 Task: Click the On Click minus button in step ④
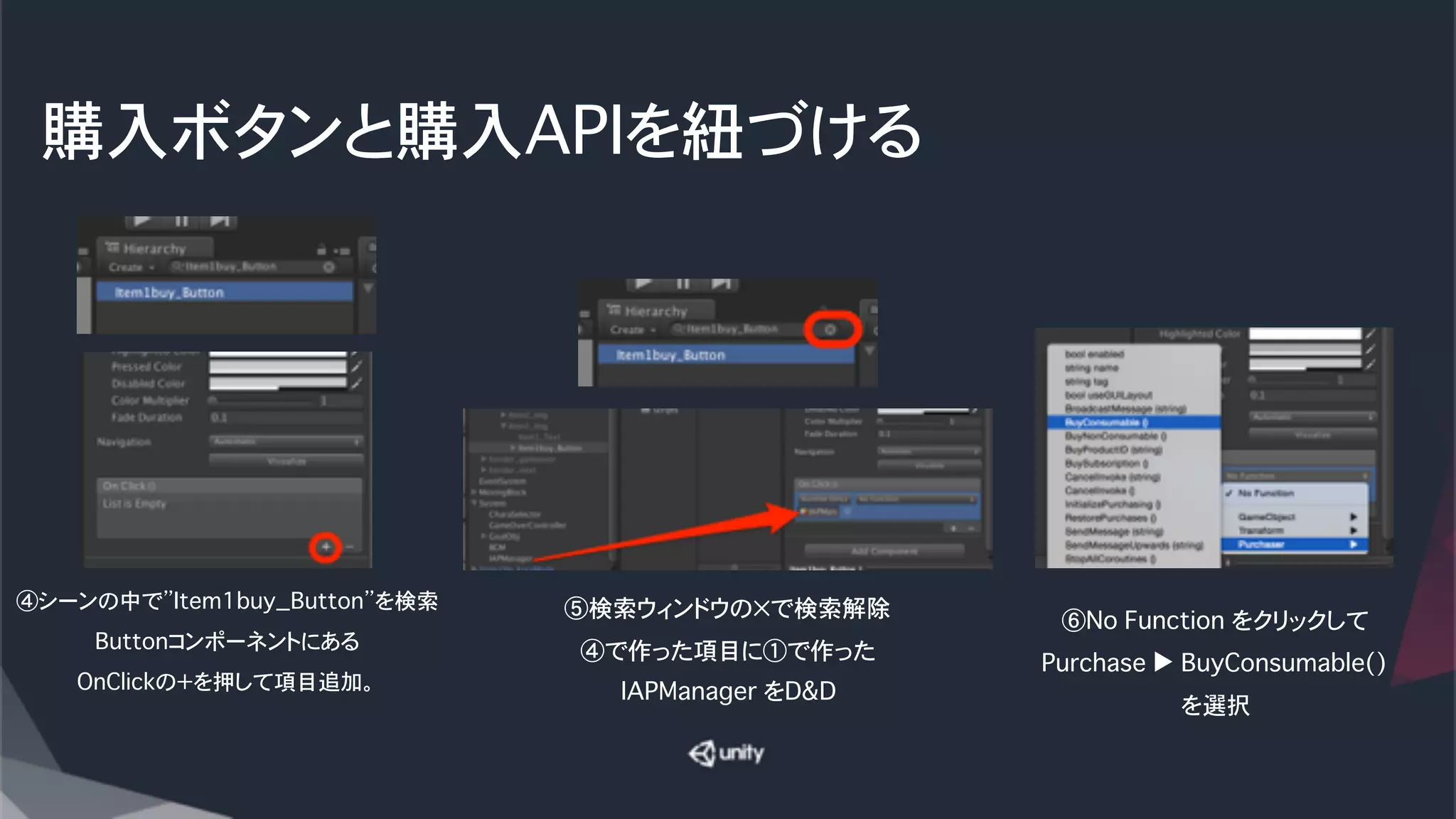click(349, 547)
